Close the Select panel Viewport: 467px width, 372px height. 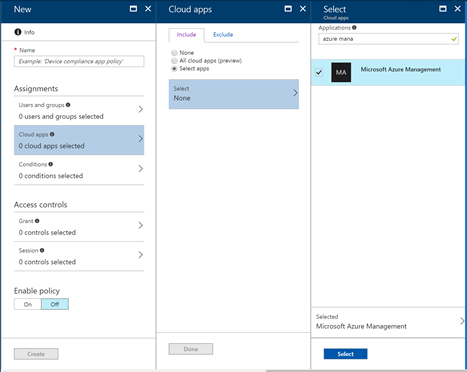457,9
